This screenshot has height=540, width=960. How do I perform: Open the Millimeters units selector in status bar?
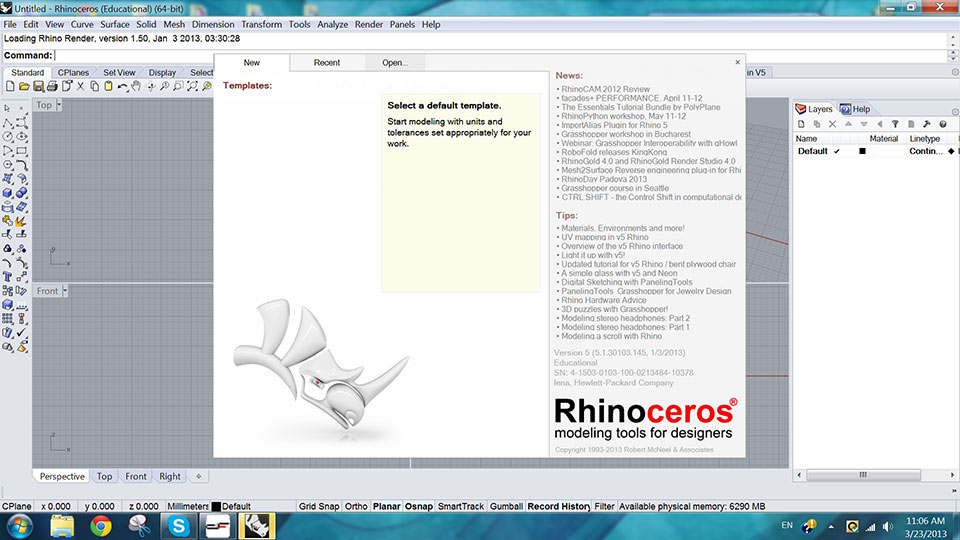click(187, 507)
